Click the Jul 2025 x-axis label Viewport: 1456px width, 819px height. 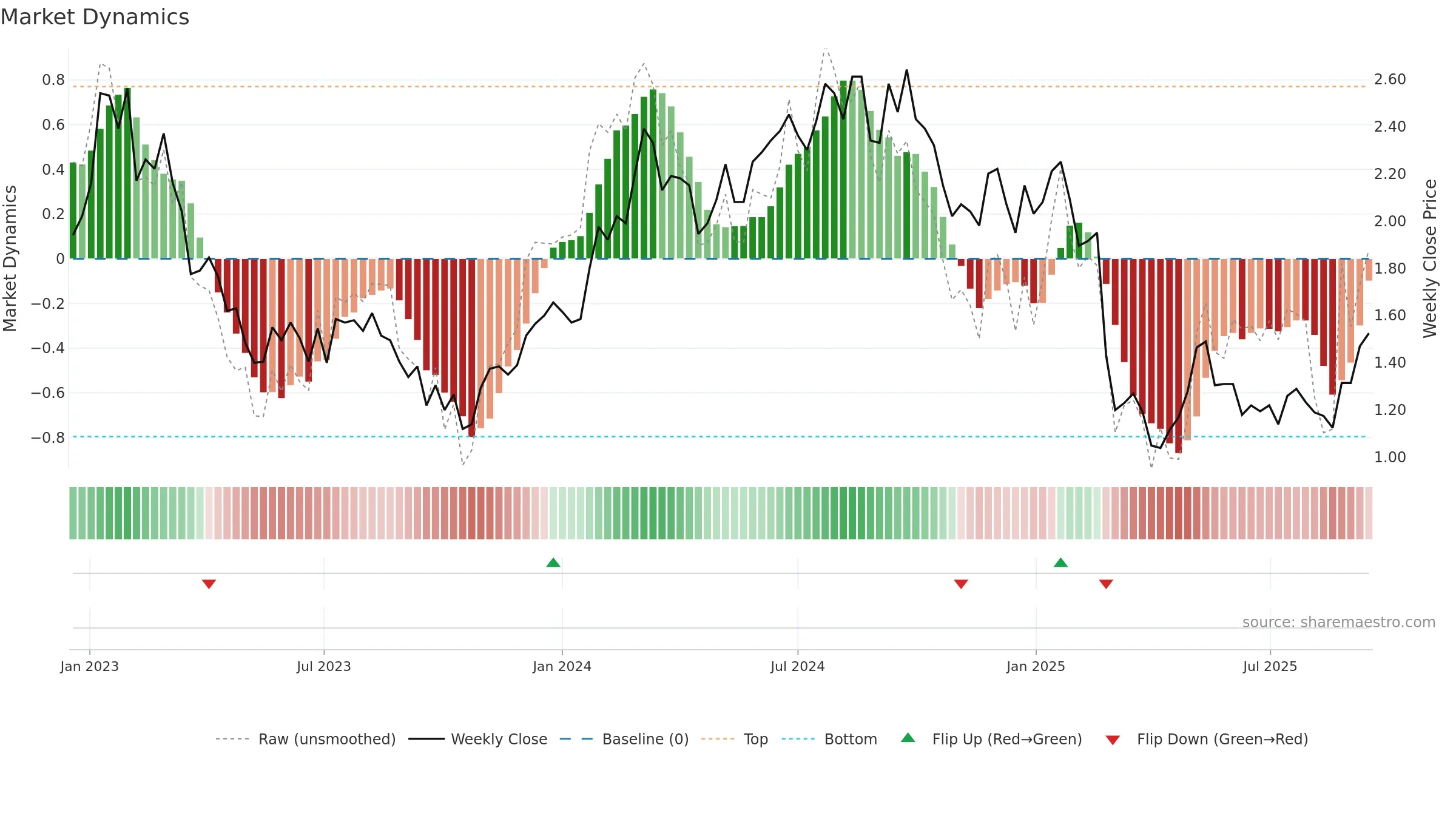1270,666
